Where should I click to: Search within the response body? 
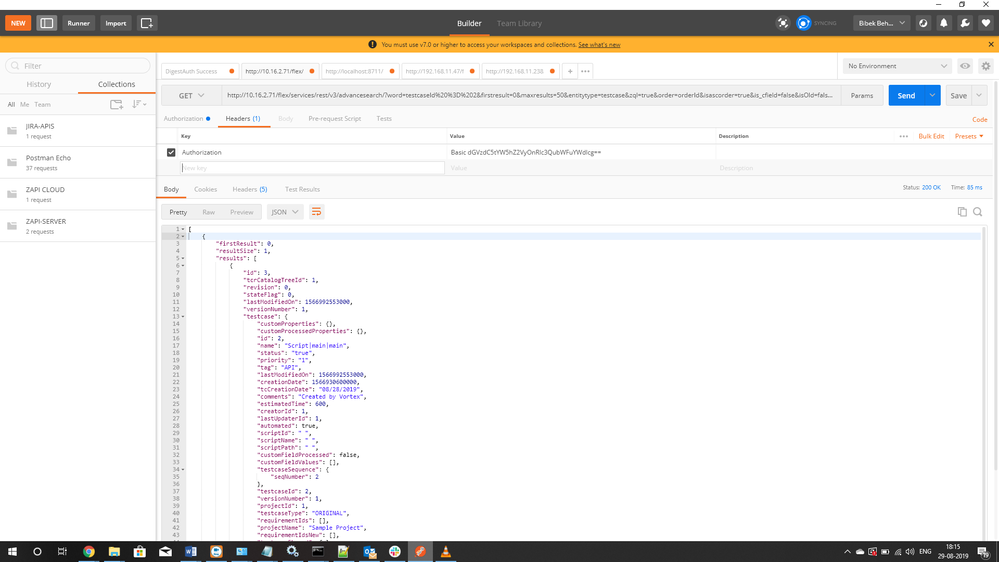pyautogui.click(x=978, y=212)
